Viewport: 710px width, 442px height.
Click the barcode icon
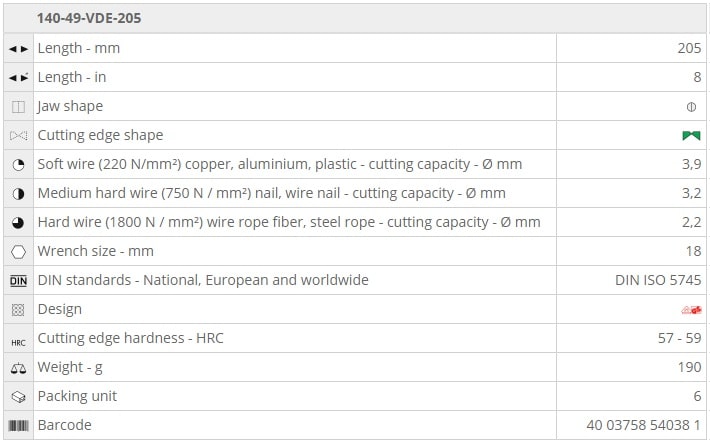[18, 426]
